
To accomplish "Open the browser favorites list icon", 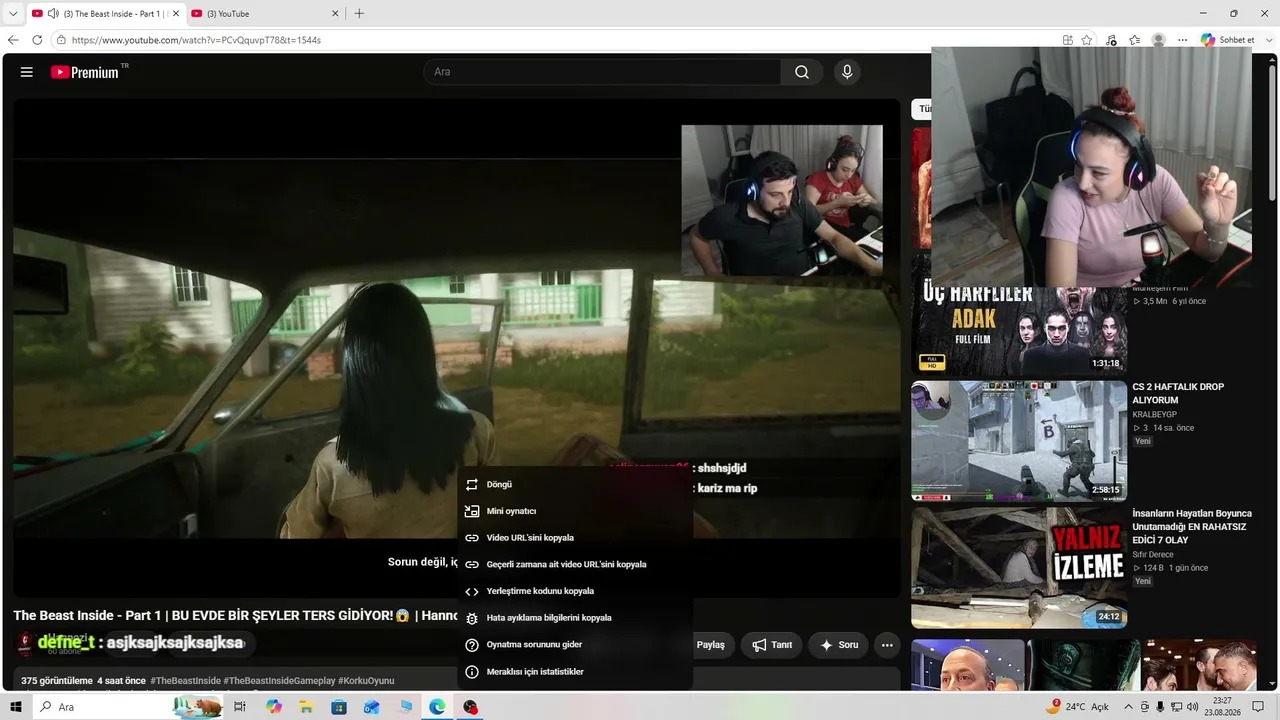I will coord(1135,40).
